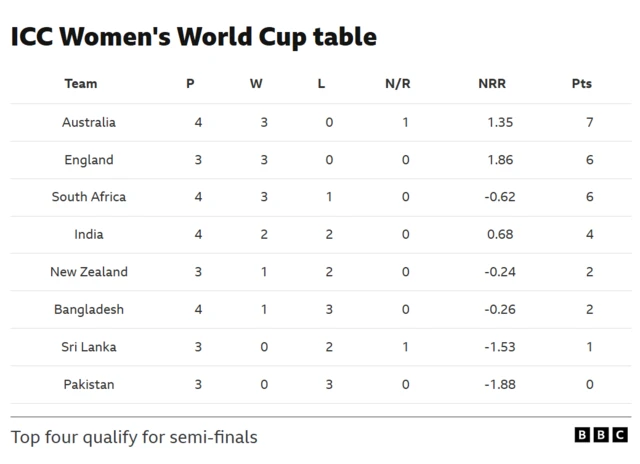Viewport: 640px width, 464px height.
Task: Select the England team name
Action: (89, 160)
